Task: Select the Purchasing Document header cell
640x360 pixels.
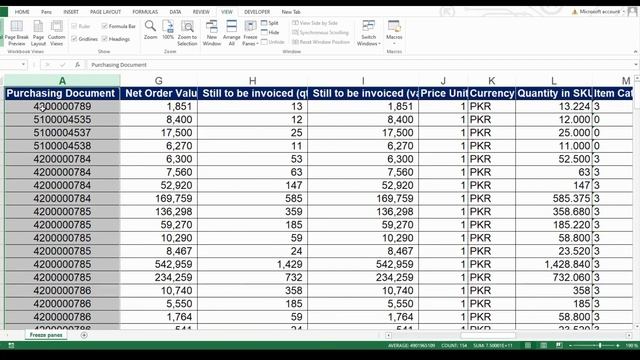Action: tap(62, 93)
